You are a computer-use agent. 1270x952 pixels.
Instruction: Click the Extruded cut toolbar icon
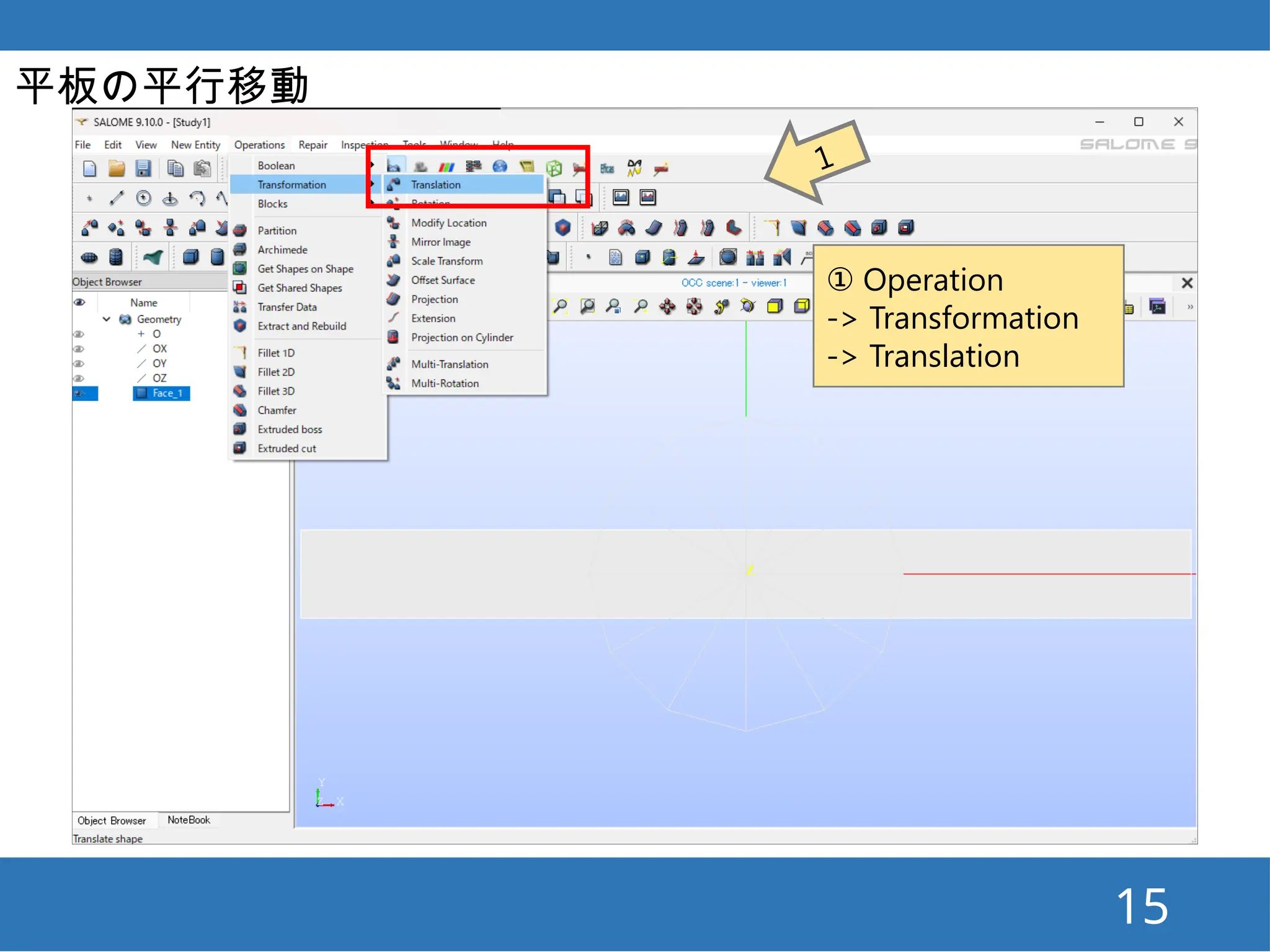[906, 227]
